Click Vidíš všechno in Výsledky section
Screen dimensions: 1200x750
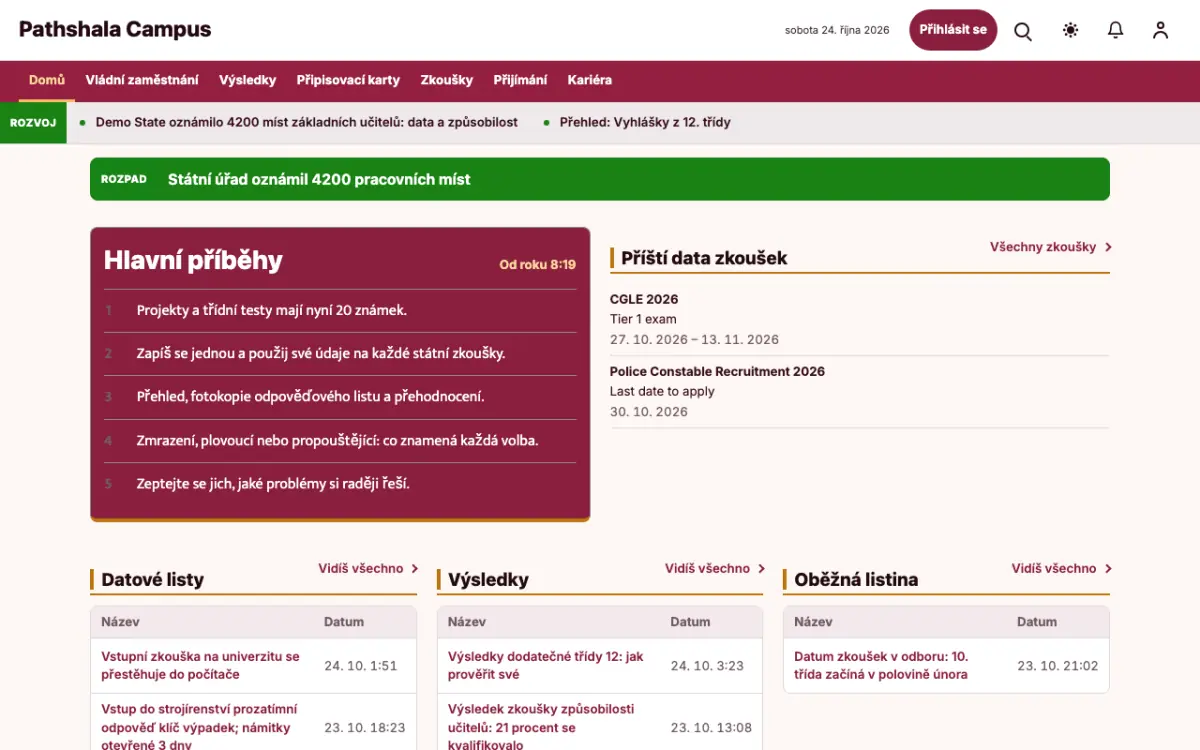point(715,568)
